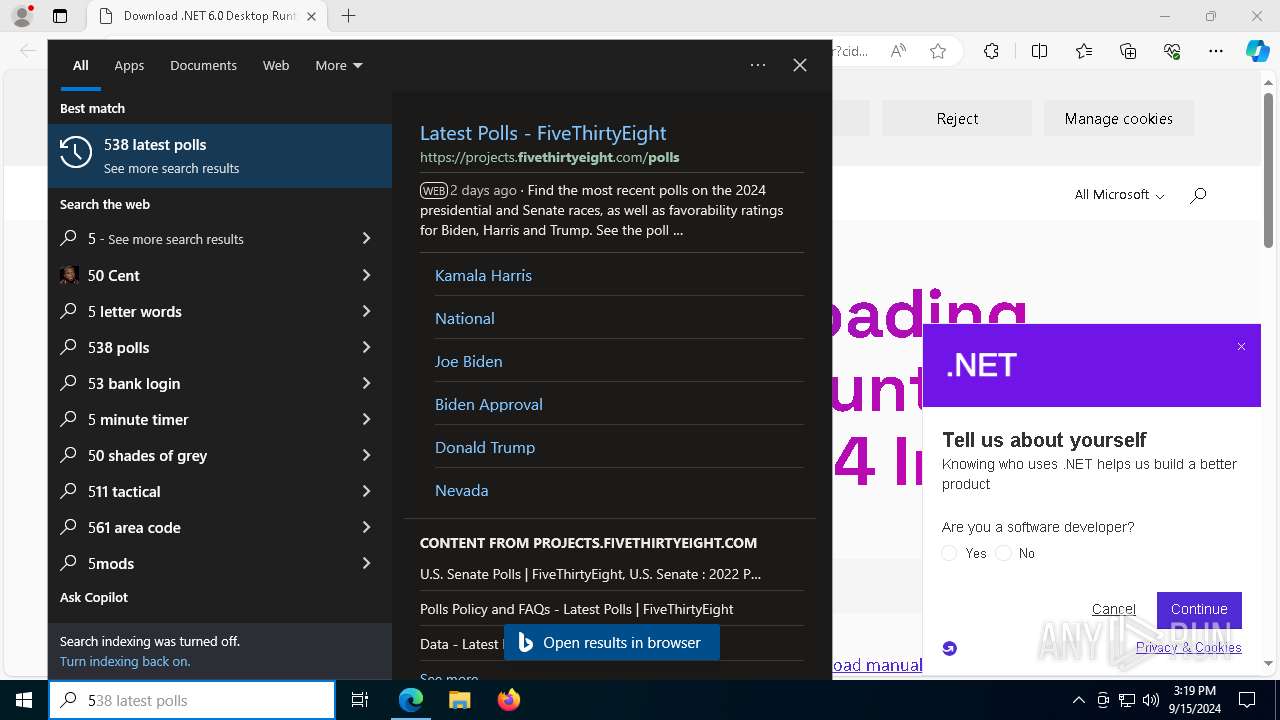Image resolution: width=1280 pixels, height=720 pixels.
Task: Close the .NET survey popup
Action: click(x=1241, y=347)
